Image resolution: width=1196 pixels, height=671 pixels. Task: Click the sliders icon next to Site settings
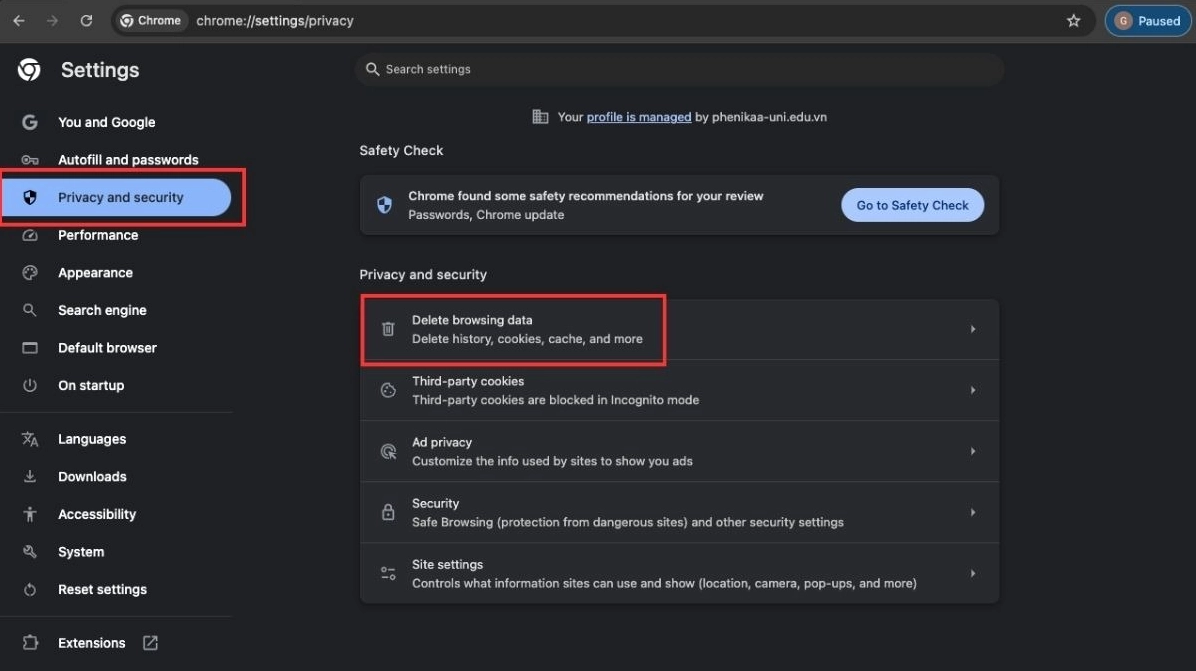click(x=388, y=573)
